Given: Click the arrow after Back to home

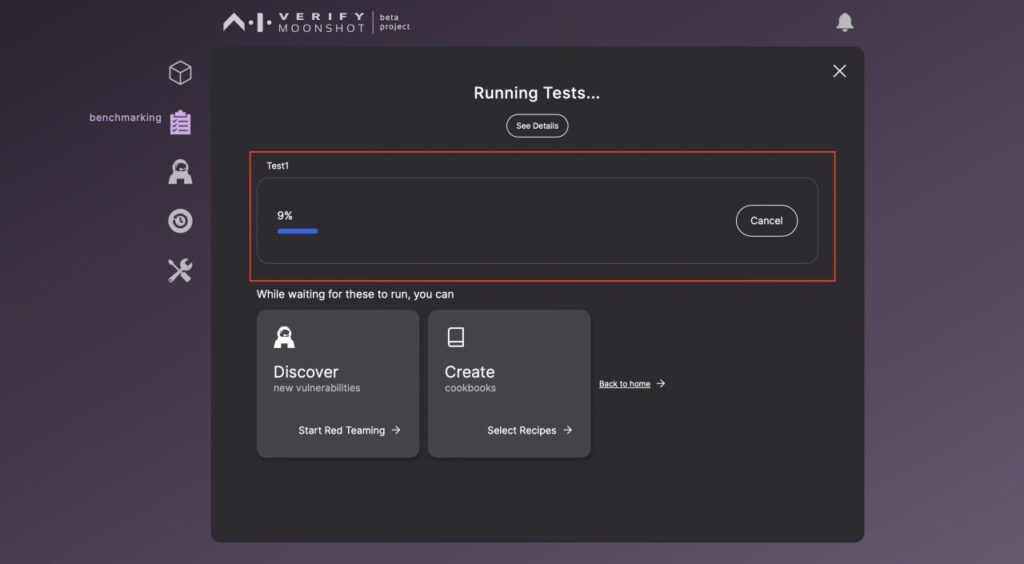Looking at the screenshot, I should [661, 384].
